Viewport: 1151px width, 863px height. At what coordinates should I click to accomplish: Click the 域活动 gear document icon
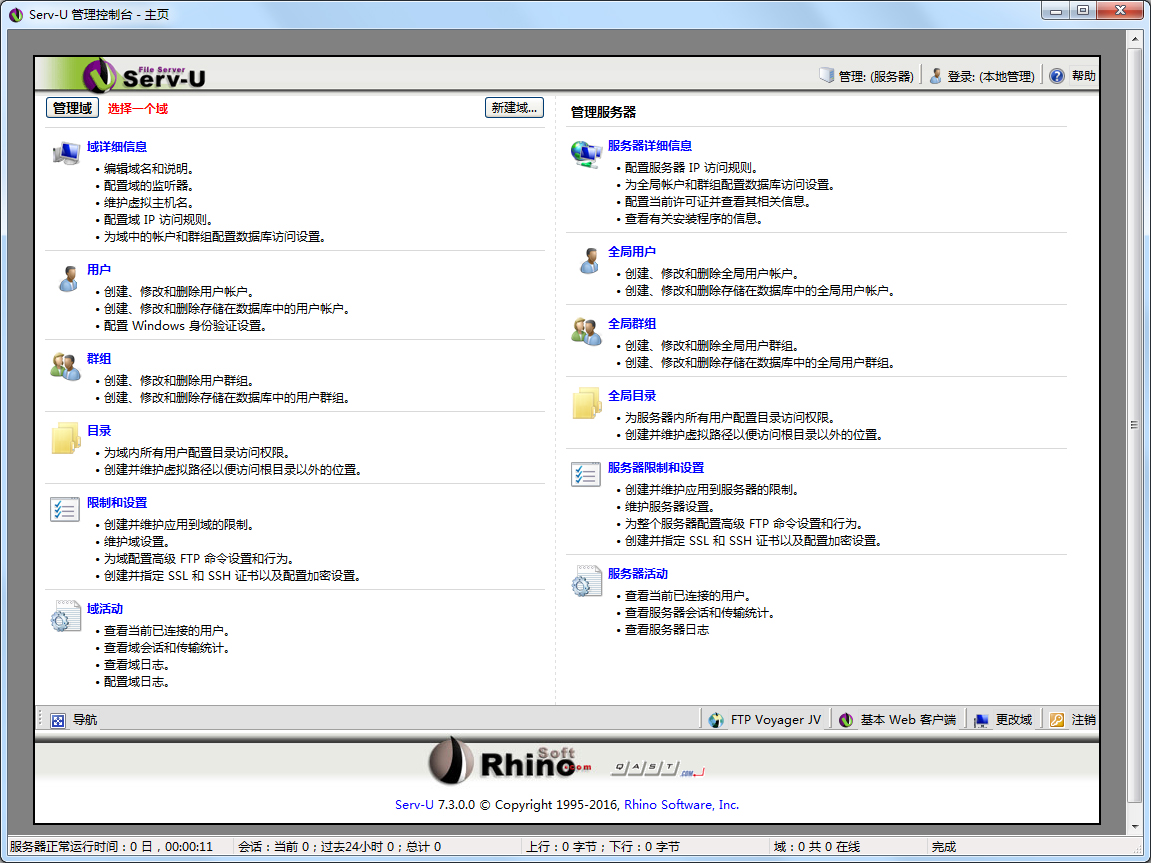point(66,616)
